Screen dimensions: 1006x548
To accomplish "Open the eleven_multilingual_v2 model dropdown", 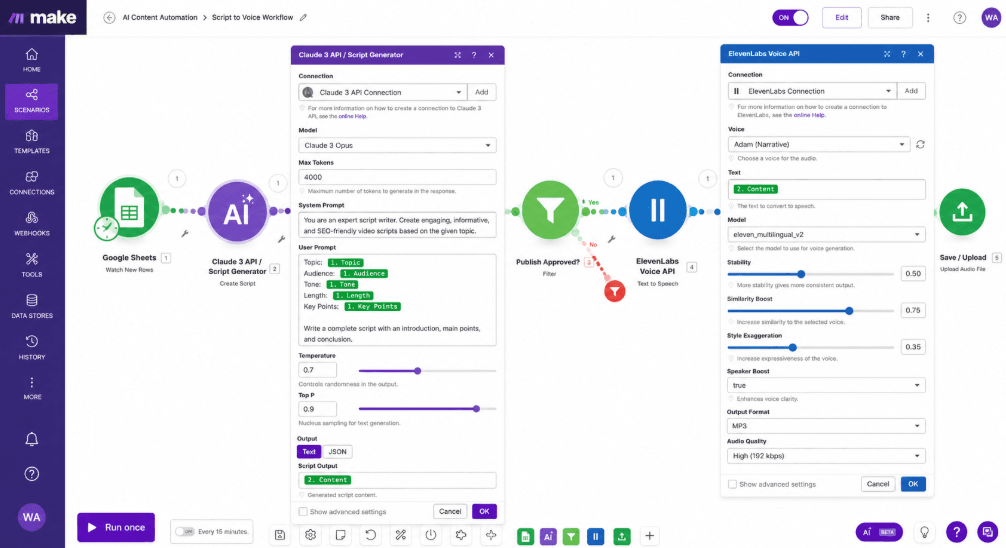I will pyautogui.click(x=826, y=234).
